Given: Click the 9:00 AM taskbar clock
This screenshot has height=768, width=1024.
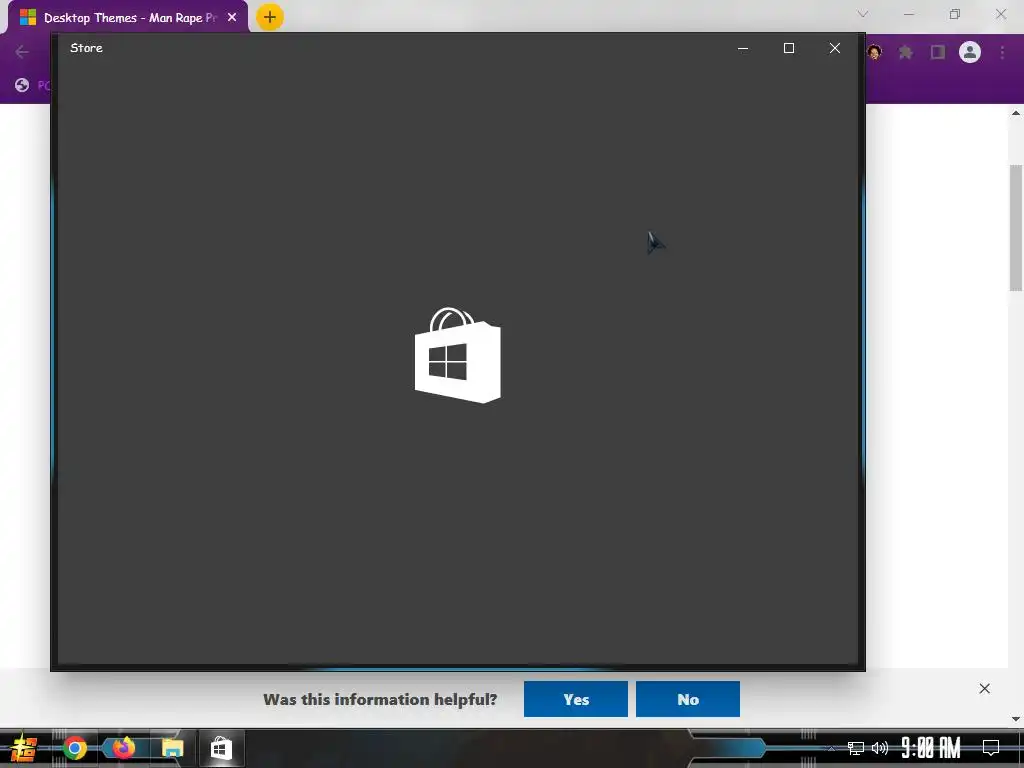Looking at the screenshot, I should 931,748.
